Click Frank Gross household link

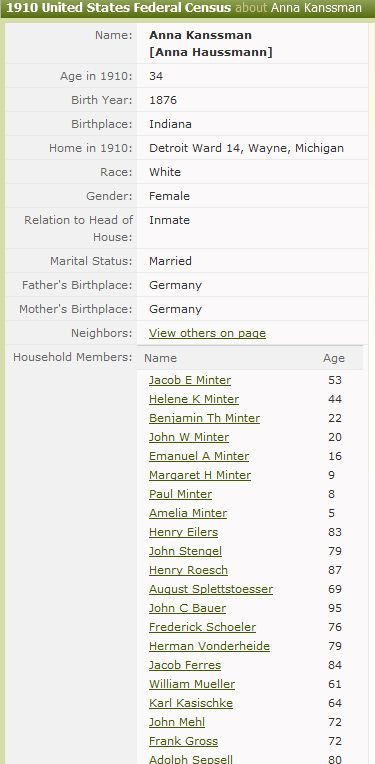click(x=184, y=741)
